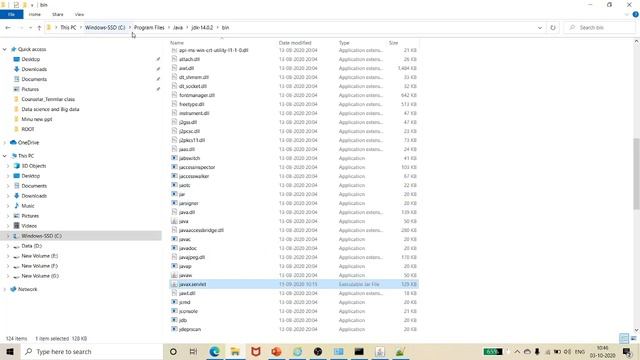The width and height of the screenshot is (640, 360).
Task: Click the jdeprscan application icon
Action: coord(174,329)
